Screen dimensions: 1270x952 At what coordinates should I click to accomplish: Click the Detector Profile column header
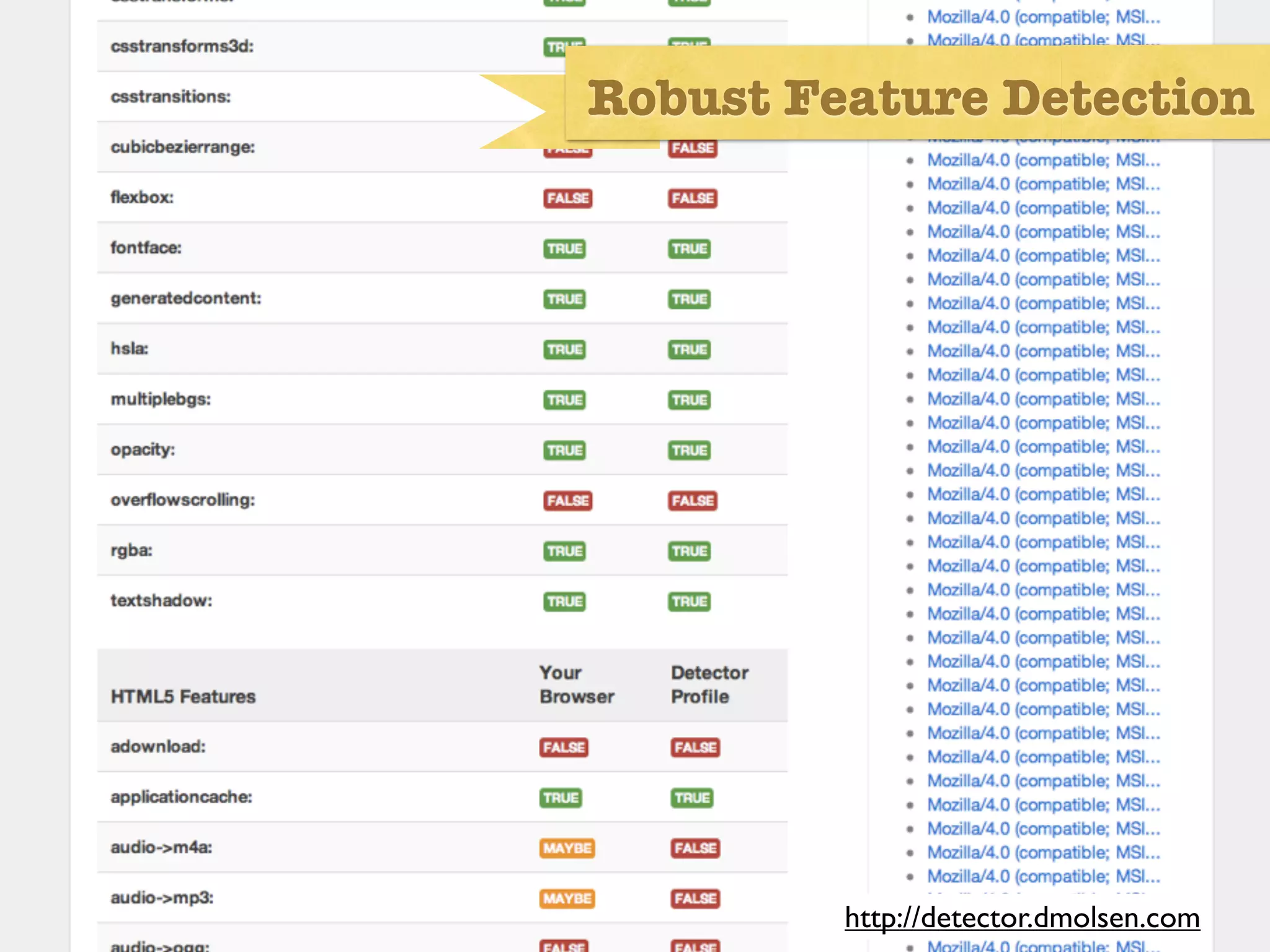pyautogui.click(x=709, y=685)
